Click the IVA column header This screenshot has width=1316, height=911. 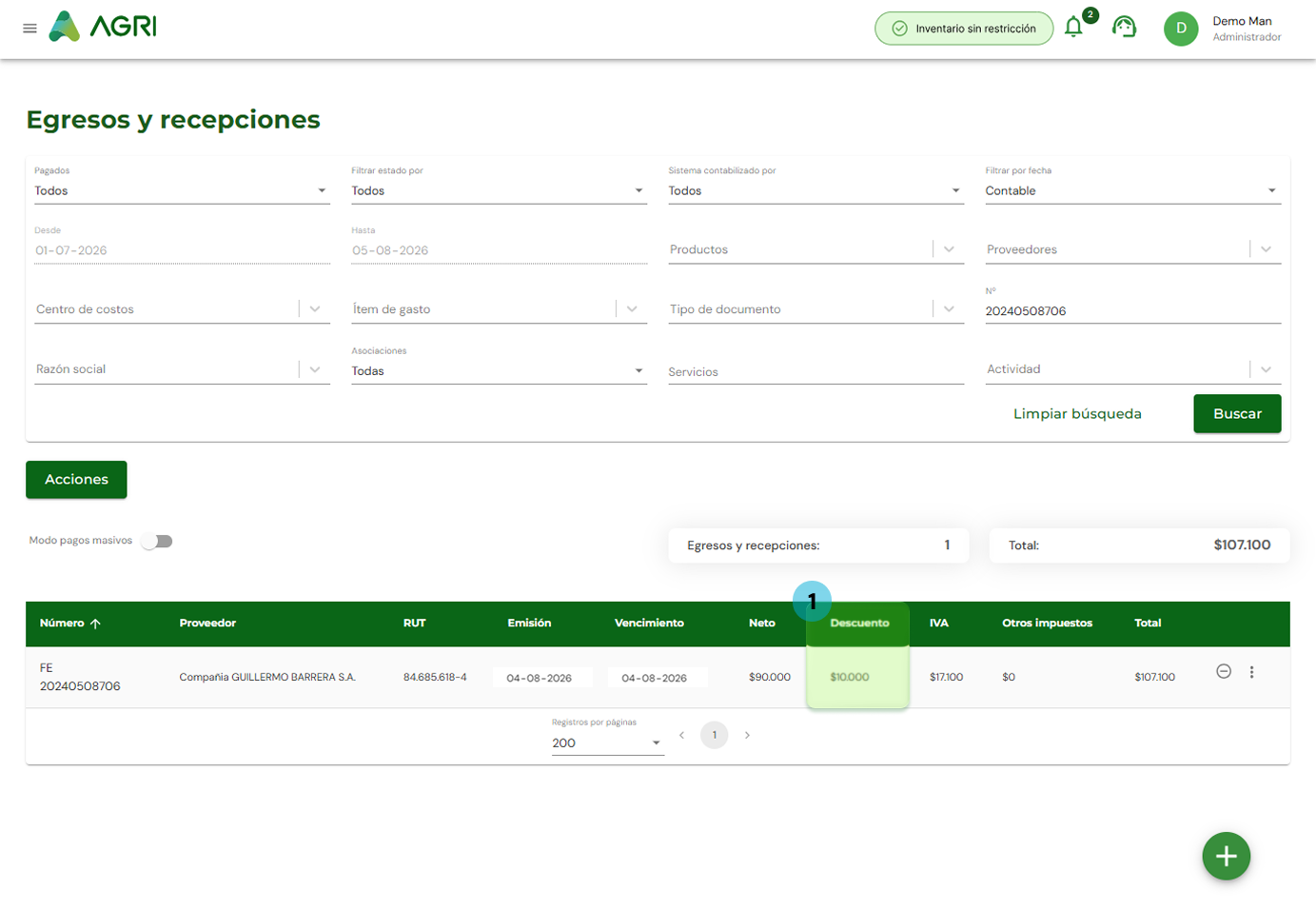939,624
